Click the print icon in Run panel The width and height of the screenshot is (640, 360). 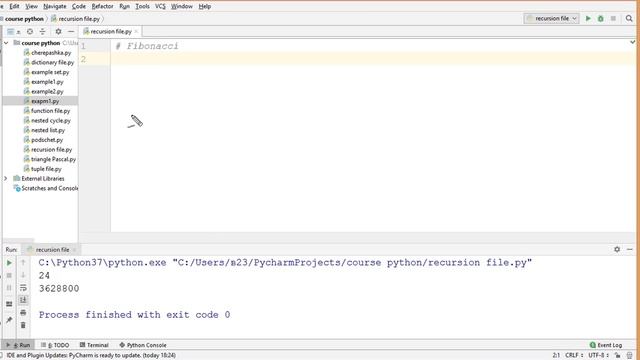(x=23, y=313)
